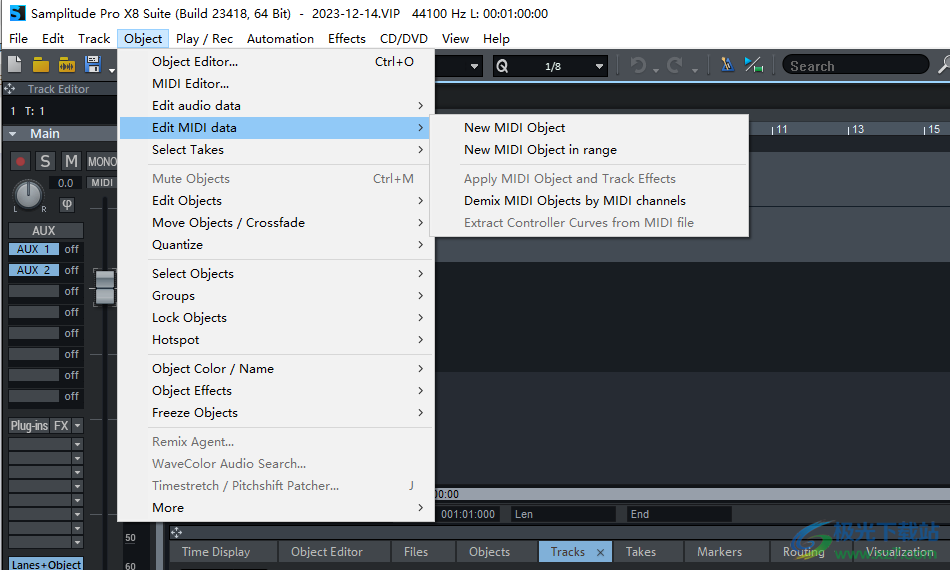Open the Plug-ins FX dropdown arrow

click(x=78, y=426)
